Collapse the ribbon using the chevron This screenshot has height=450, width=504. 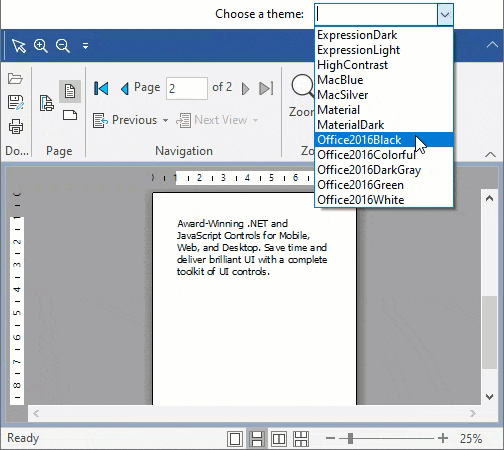pos(490,154)
